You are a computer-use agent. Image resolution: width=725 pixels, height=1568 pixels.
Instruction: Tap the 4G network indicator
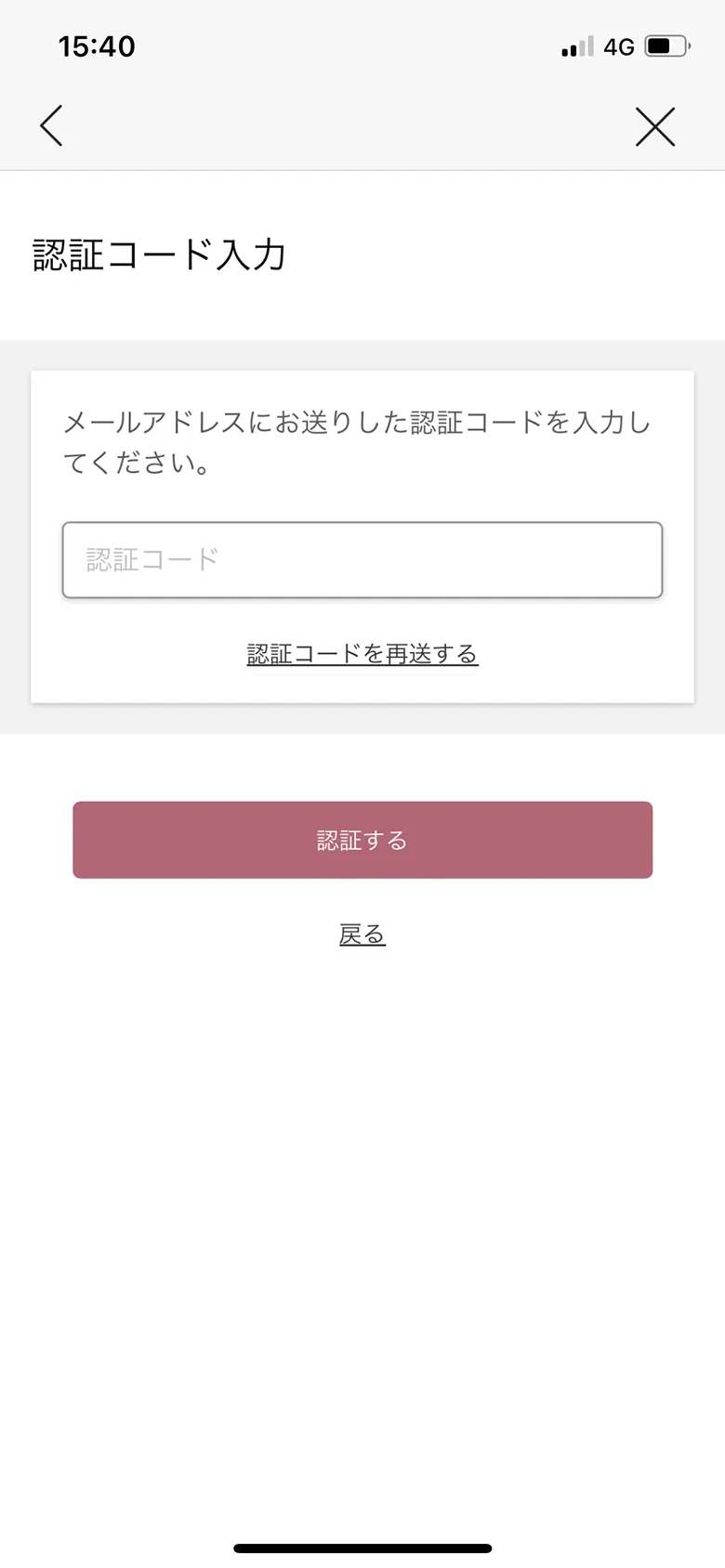click(618, 46)
